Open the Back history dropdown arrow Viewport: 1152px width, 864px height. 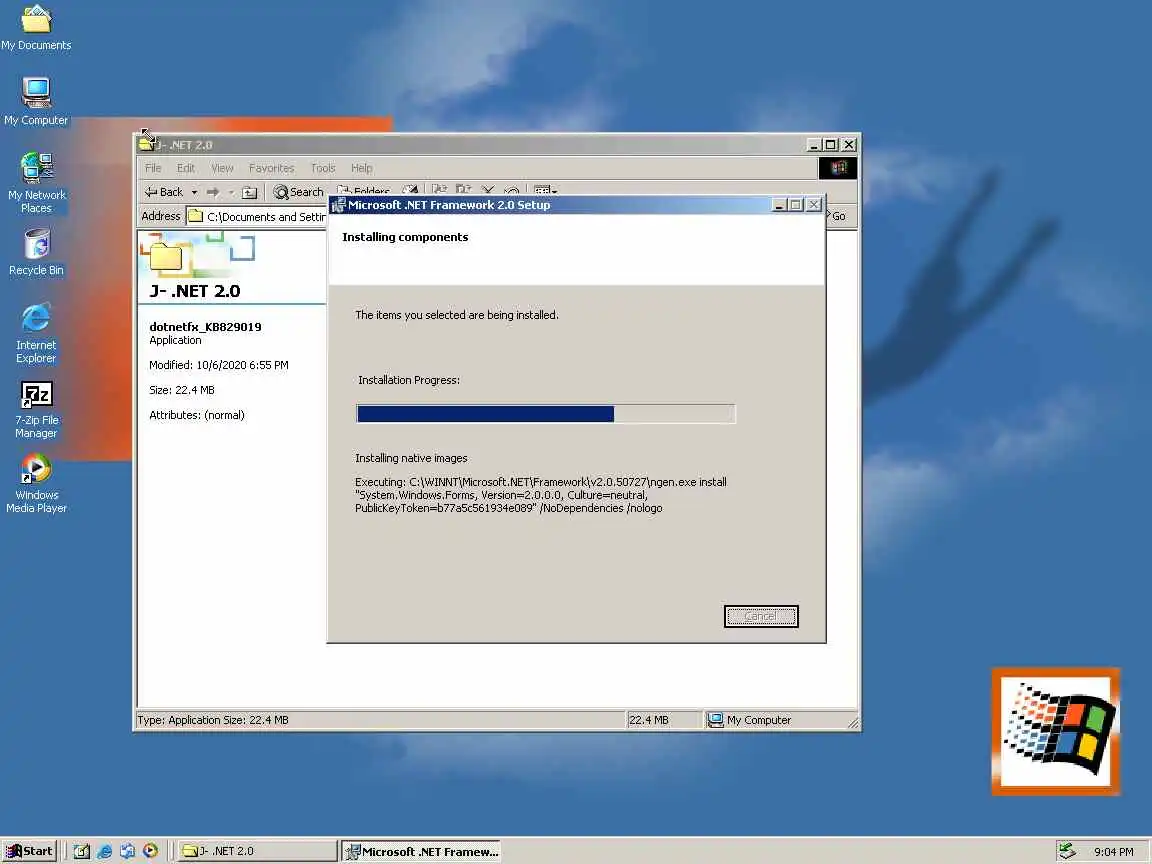(195, 192)
